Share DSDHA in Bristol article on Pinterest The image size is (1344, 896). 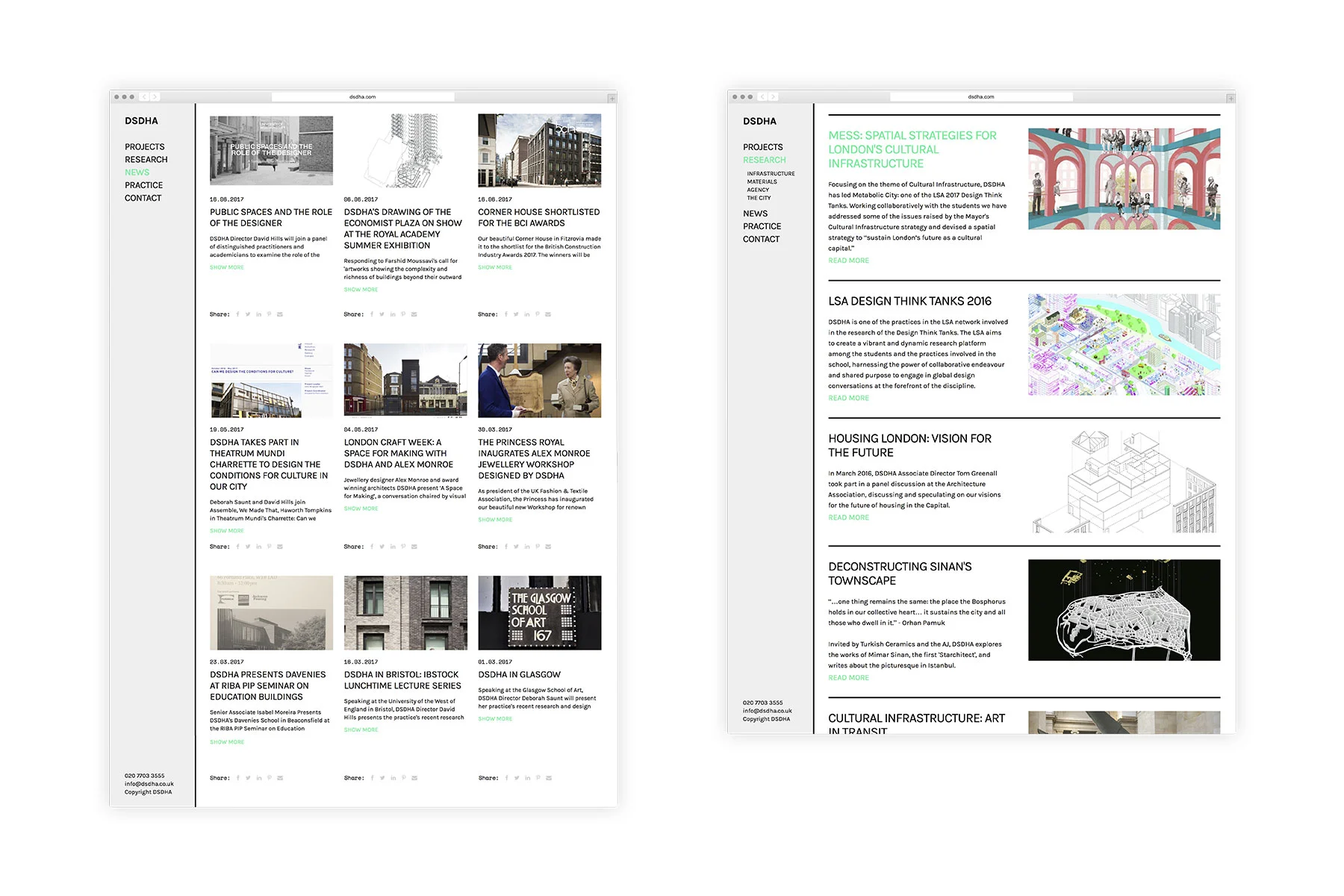pos(403,778)
